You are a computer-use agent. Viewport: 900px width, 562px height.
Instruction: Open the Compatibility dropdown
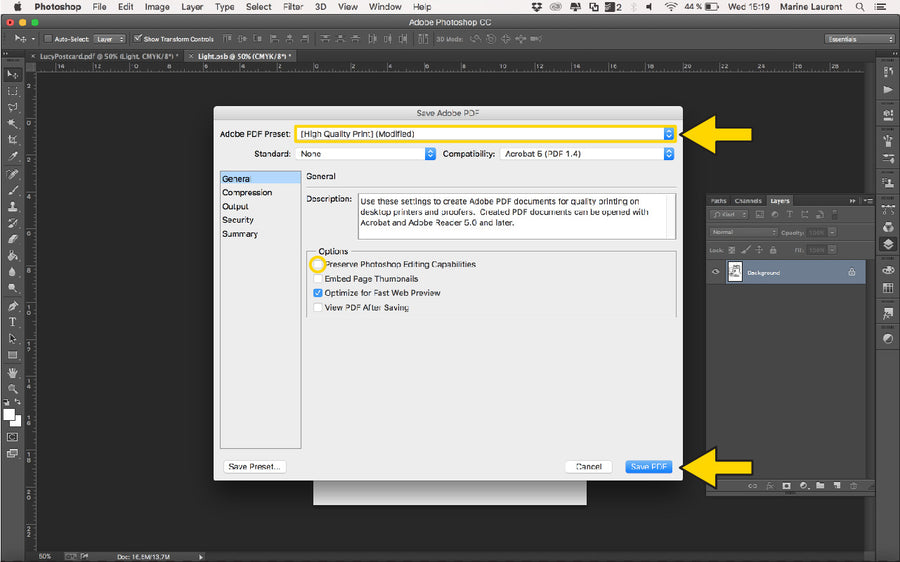pos(587,154)
